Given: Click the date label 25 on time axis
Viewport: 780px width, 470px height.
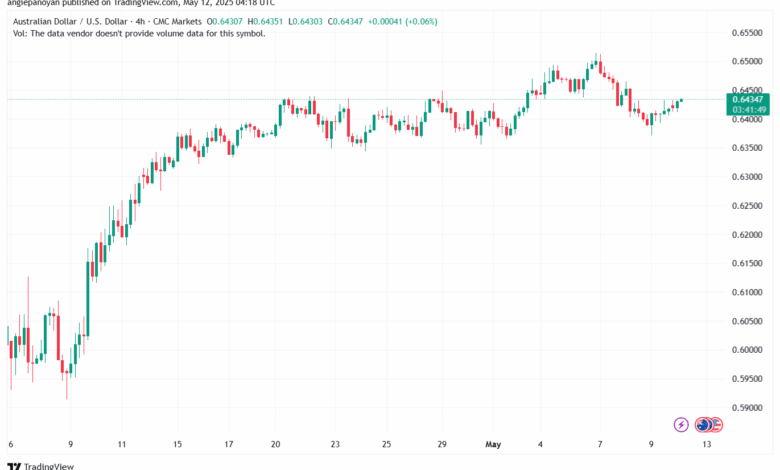Looking at the screenshot, I should (387, 445).
